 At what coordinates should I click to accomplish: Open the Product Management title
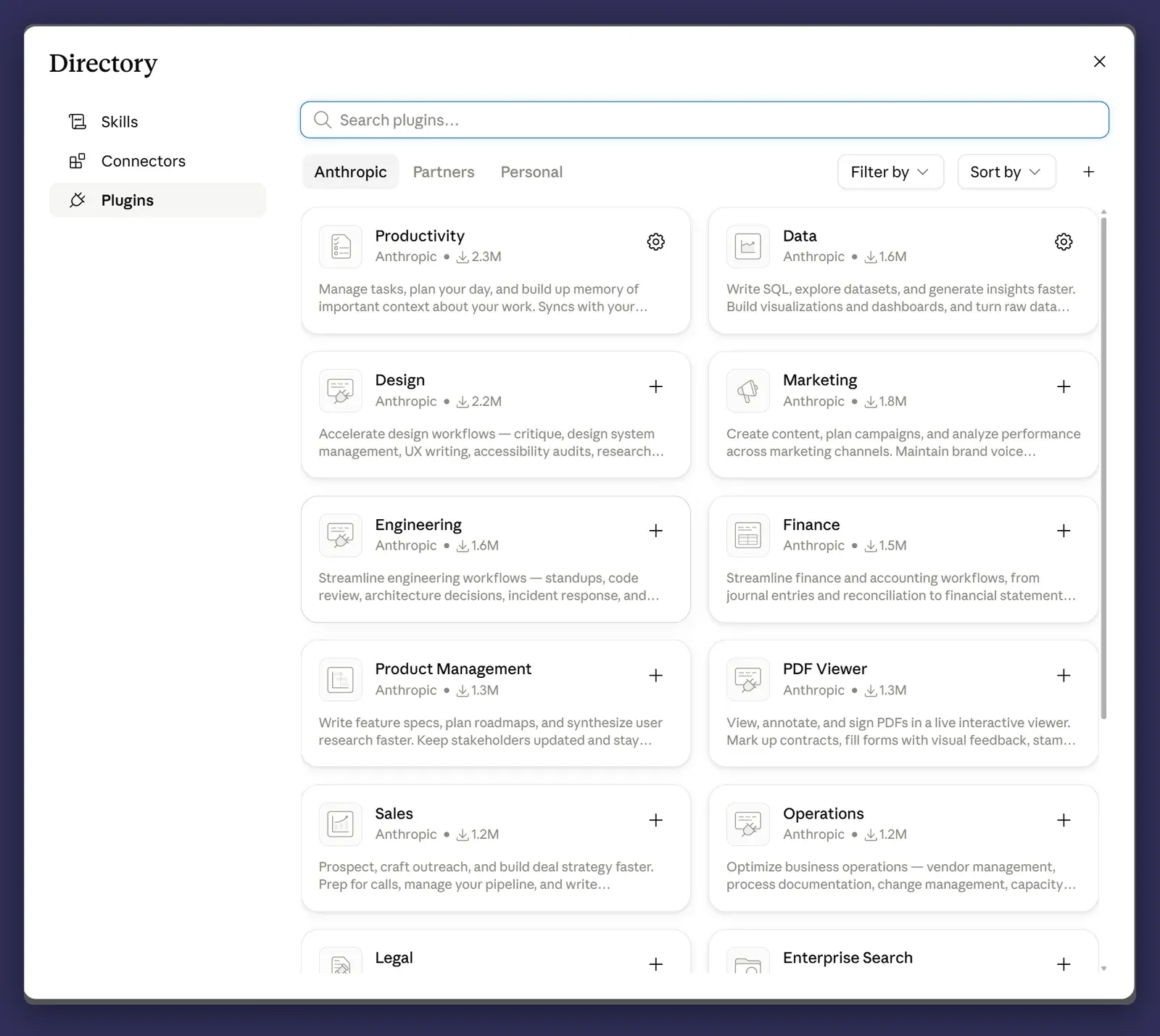(x=453, y=668)
